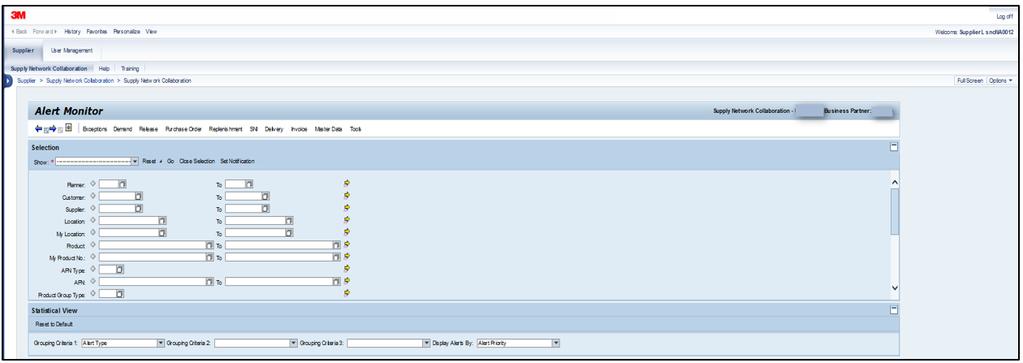Toggle the selection option diamond for Product
This screenshot has width=1023, height=363.
click(x=93, y=244)
